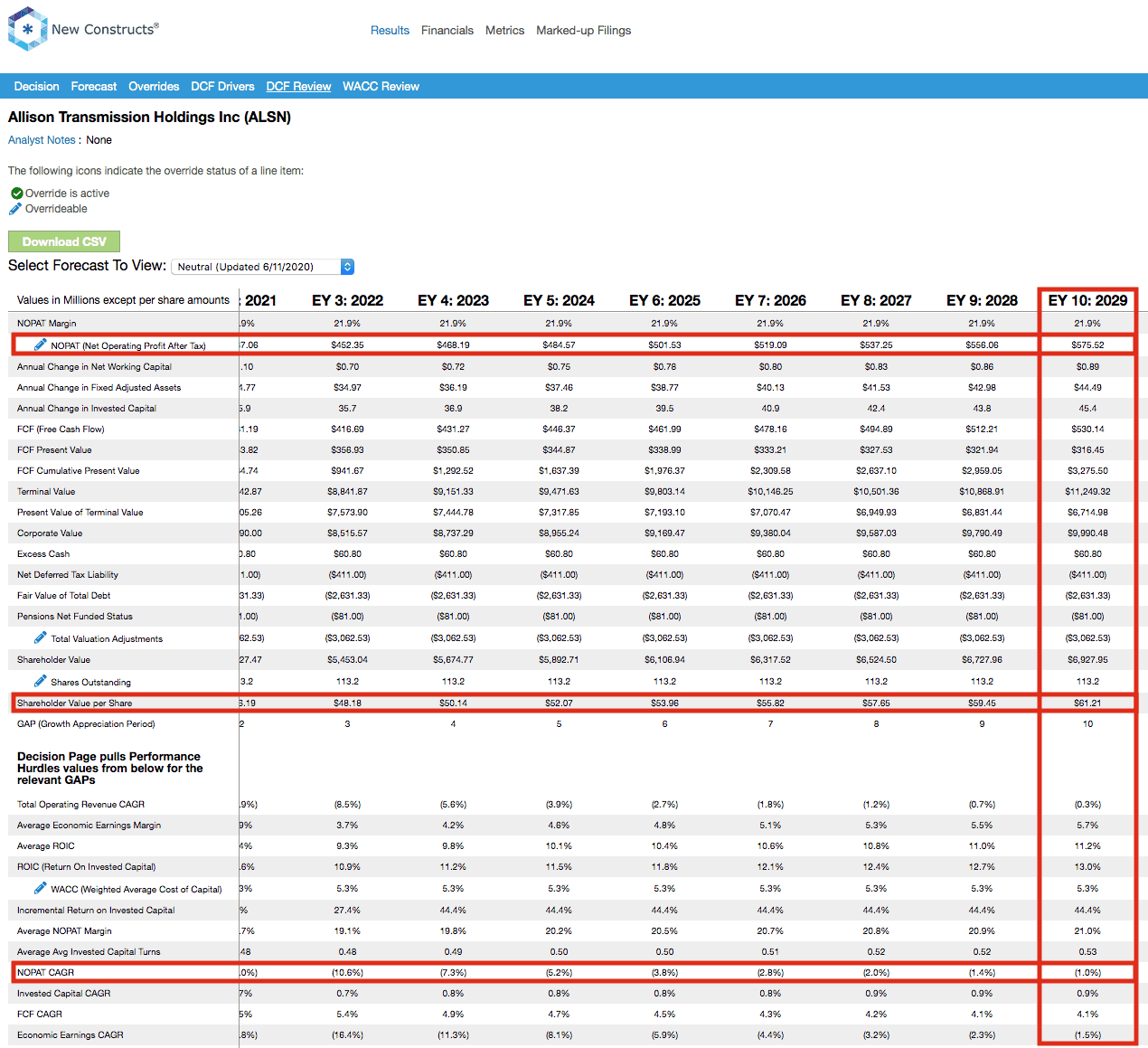Click the pencil icon beside NOPAT row
This screenshot has height=1048, width=1148.
tap(41, 345)
